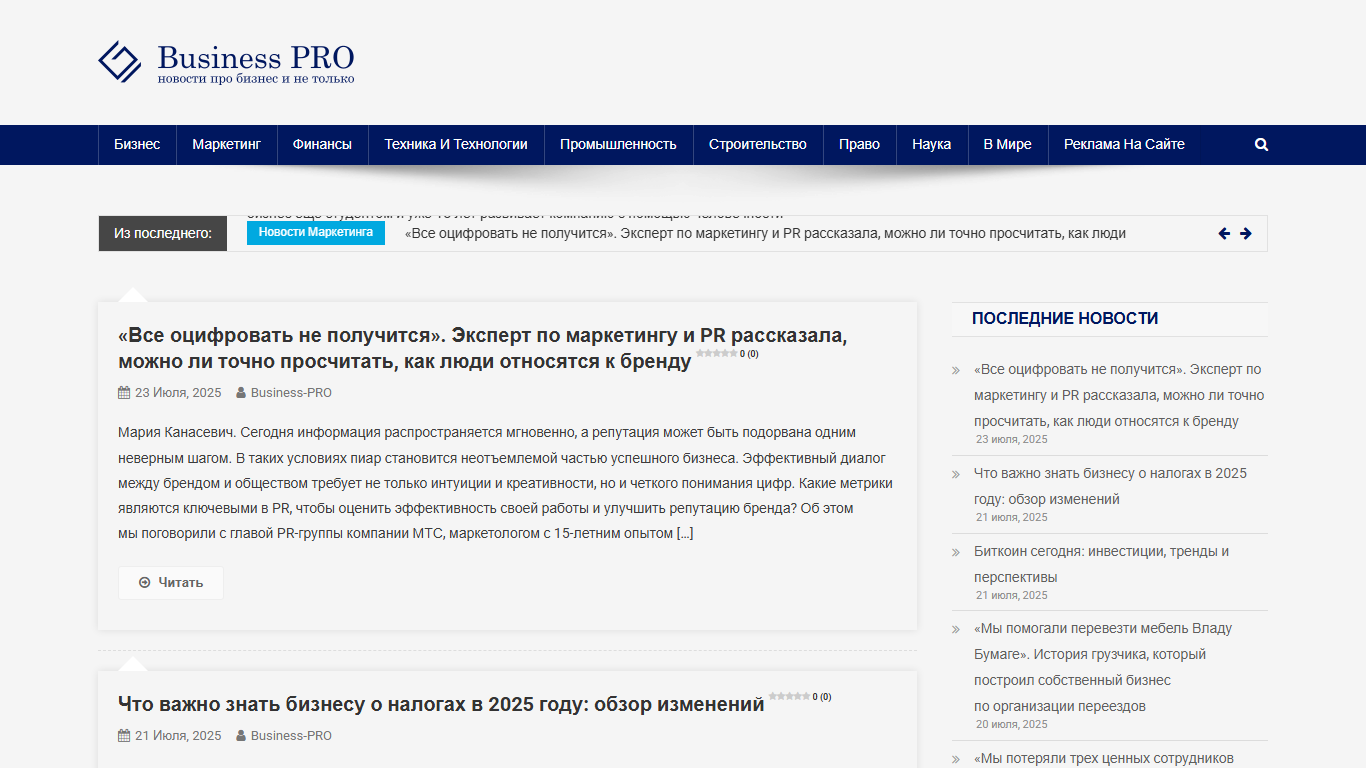This screenshot has width=1366, height=768.
Task: Open the Бизнес menu item
Action: (x=137, y=145)
